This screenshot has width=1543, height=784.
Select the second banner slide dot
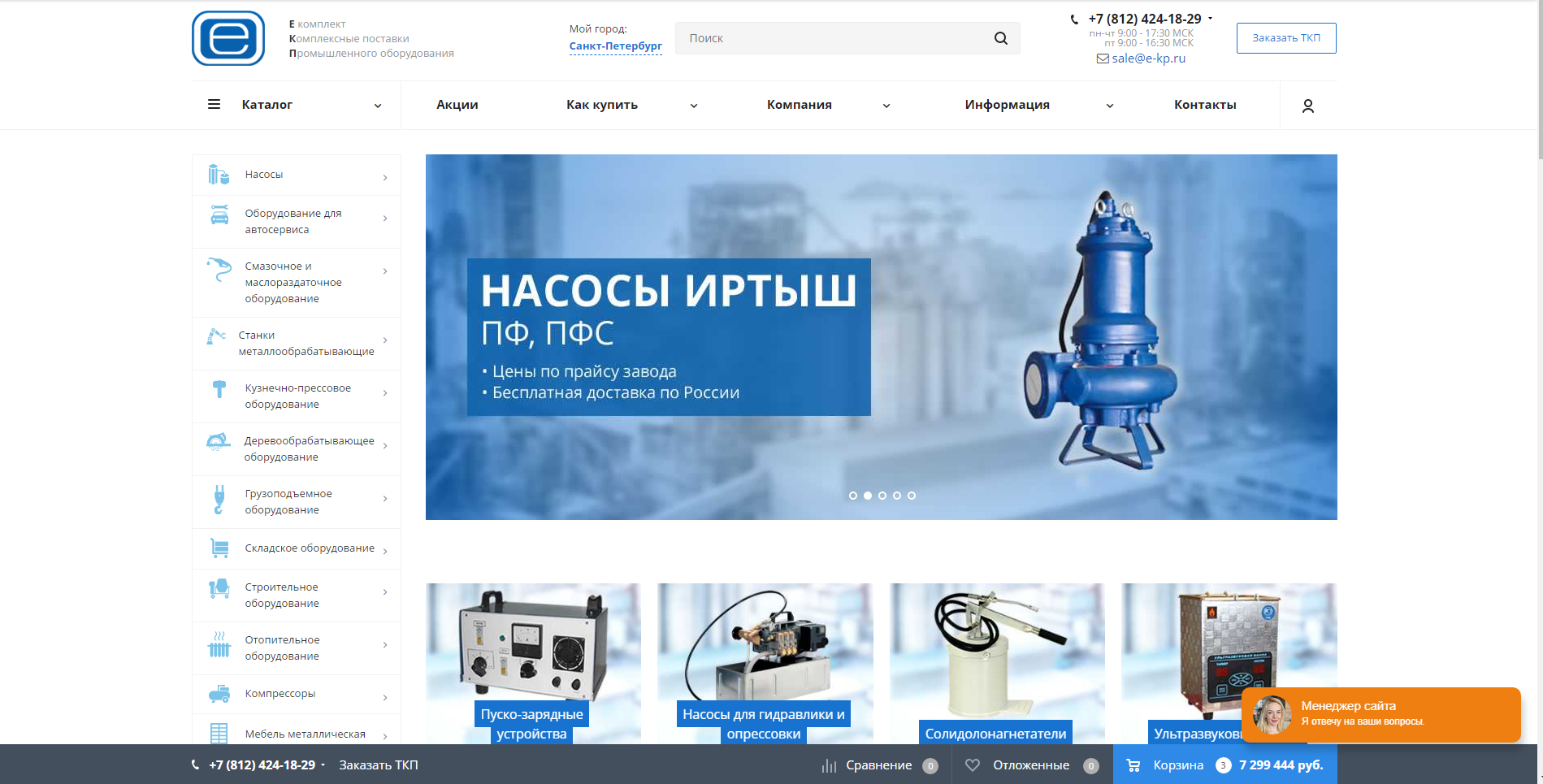[x=868, y=496]
